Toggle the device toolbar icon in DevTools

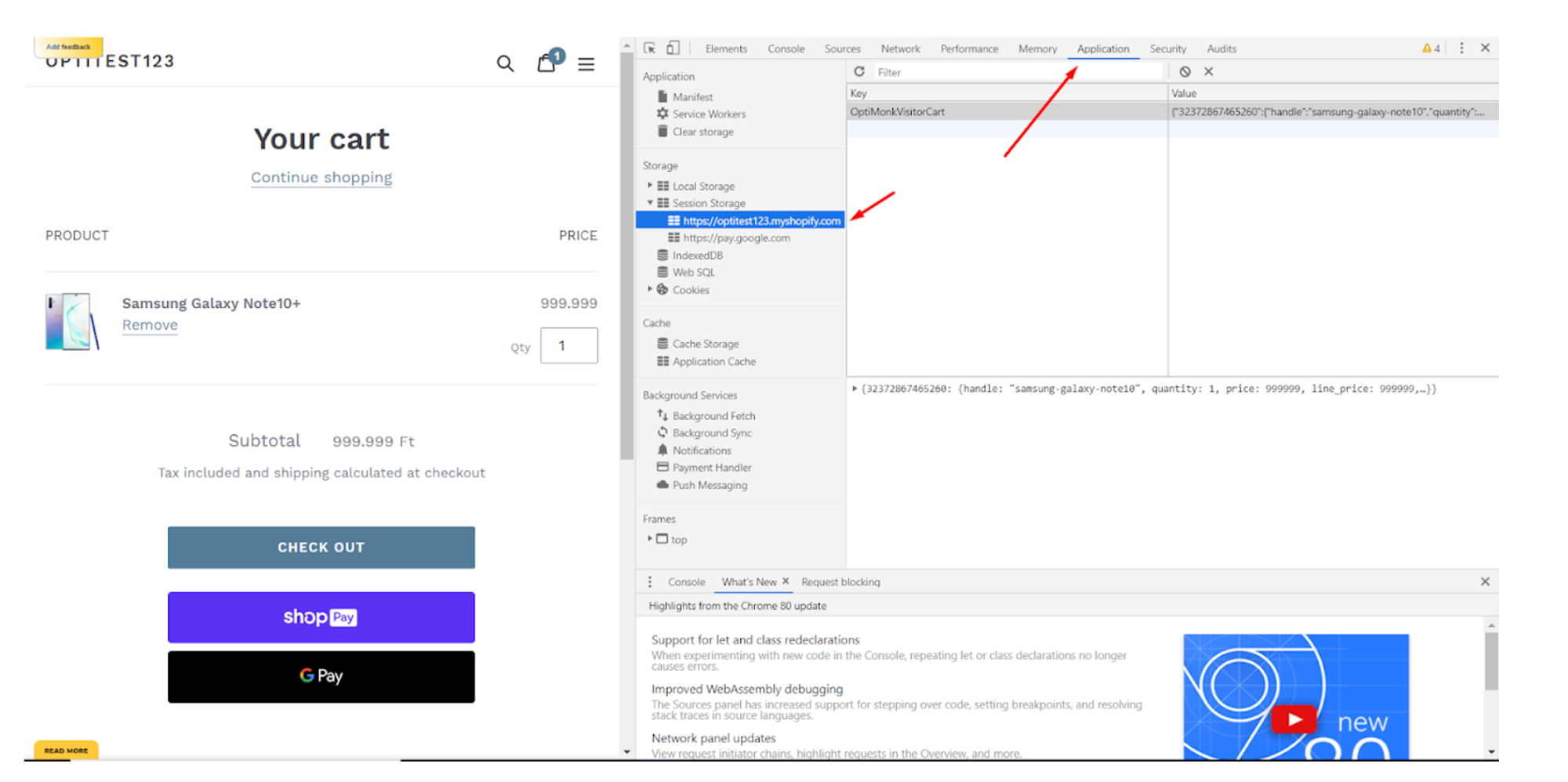673,49
